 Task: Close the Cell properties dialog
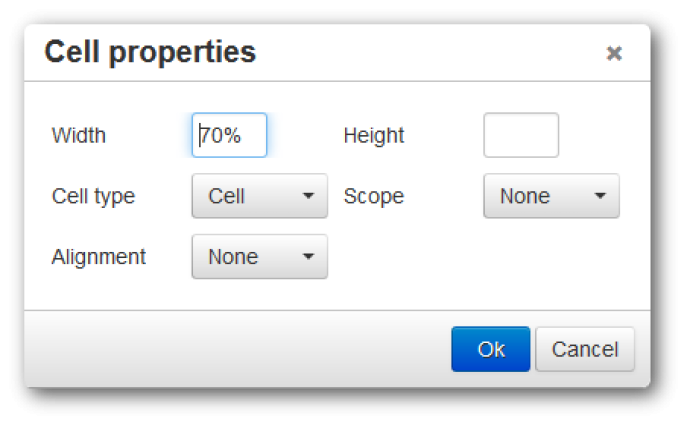(614, 54)
